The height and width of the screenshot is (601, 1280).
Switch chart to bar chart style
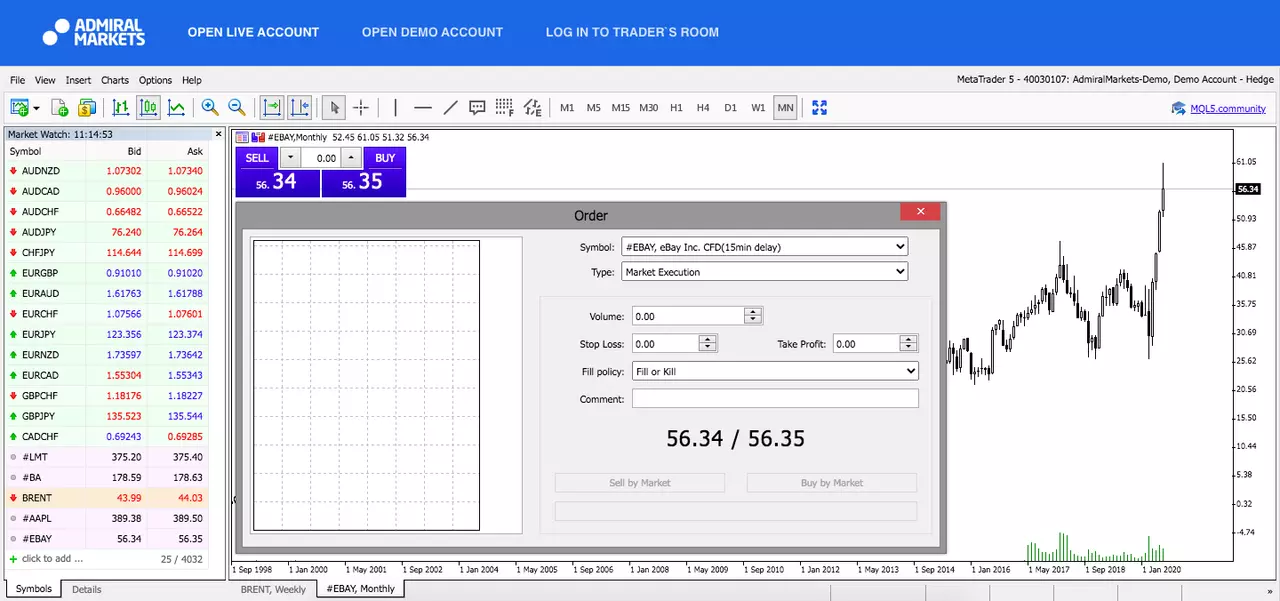[121, 108]
